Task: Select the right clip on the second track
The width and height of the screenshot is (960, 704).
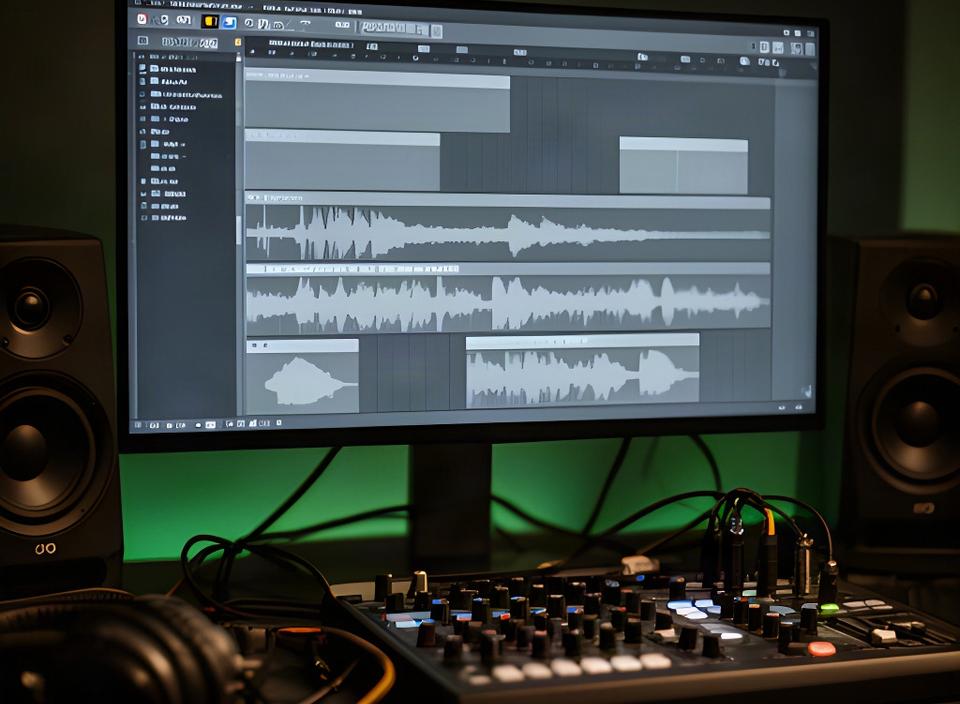Action: click(x=683, y=166)
